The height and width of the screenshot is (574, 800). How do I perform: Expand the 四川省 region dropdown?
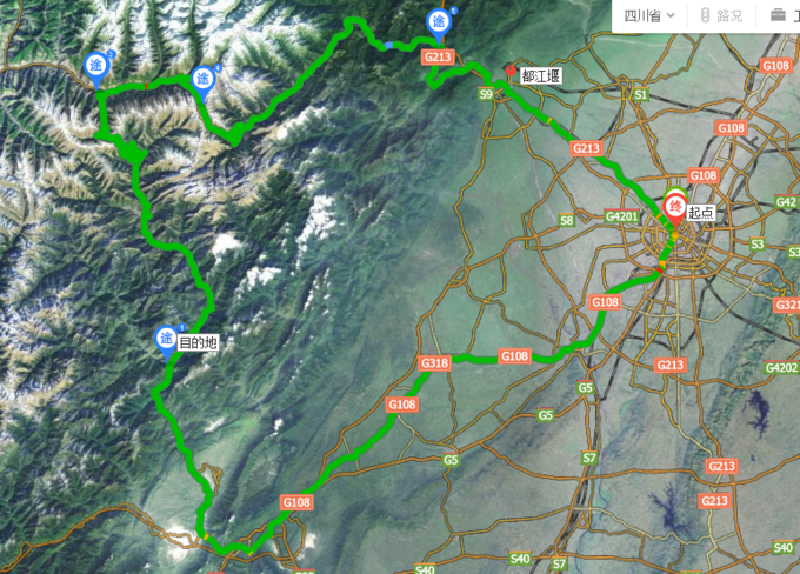click(x=649, y=16)
